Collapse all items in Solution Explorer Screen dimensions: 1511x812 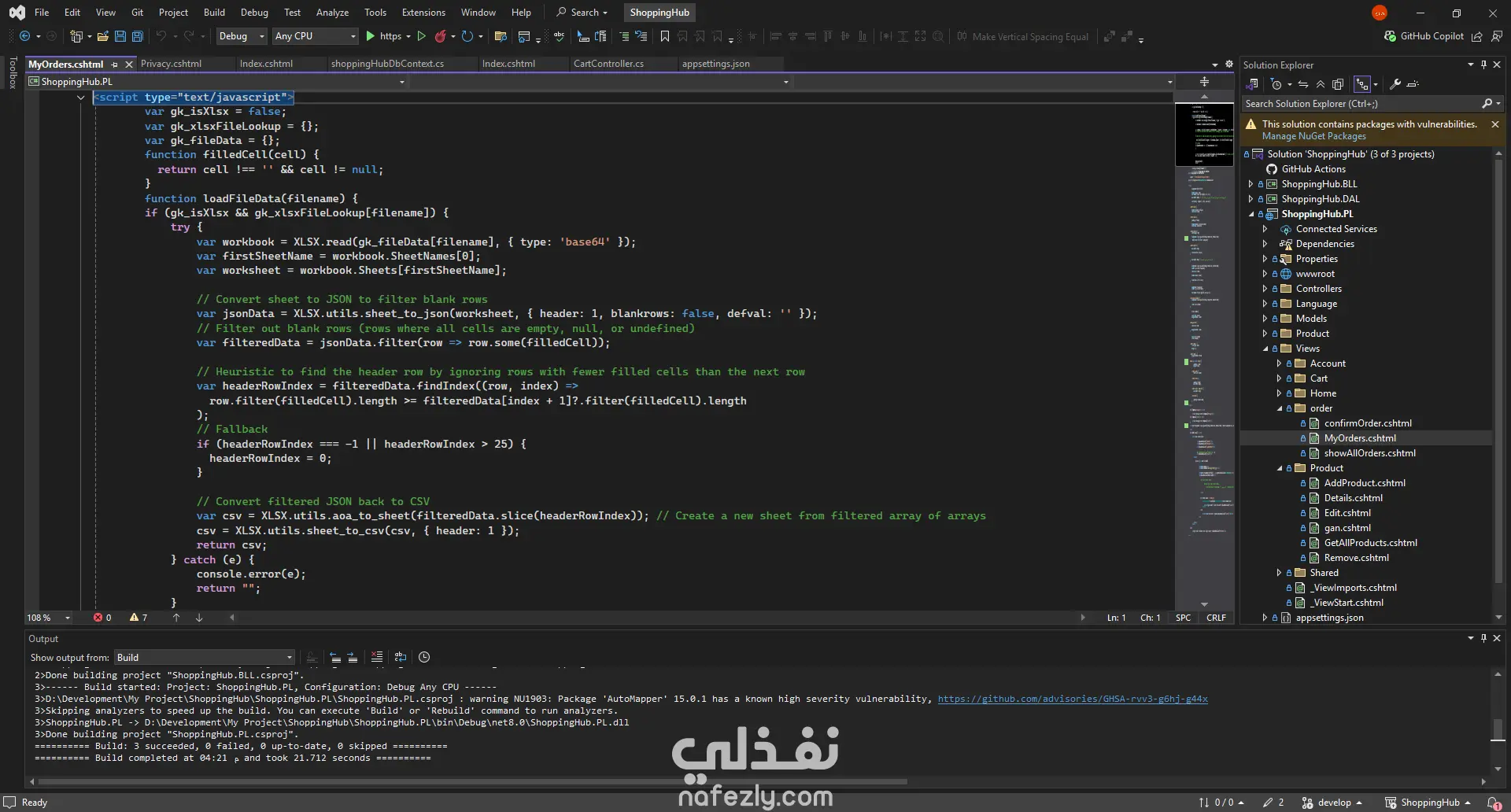[x=1321, y=84]
